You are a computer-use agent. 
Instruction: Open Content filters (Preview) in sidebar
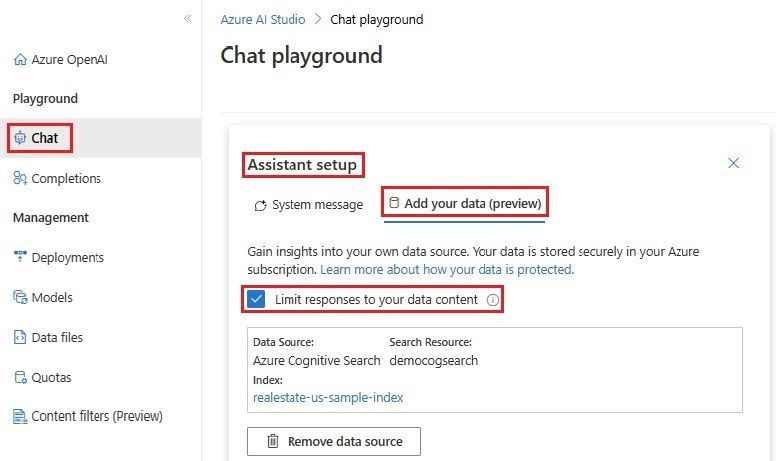pyautogui.click(x=97, y=416)
